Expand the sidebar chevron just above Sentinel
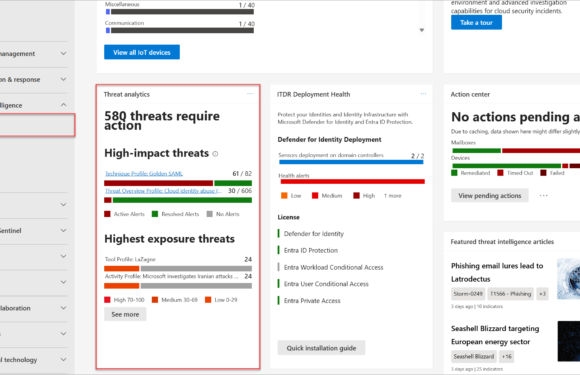This screenshot has height=375, width=580. 64,205
